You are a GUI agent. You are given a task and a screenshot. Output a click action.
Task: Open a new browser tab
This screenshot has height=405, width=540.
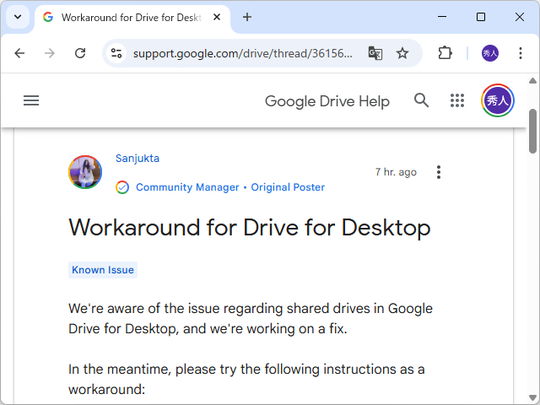247,17
